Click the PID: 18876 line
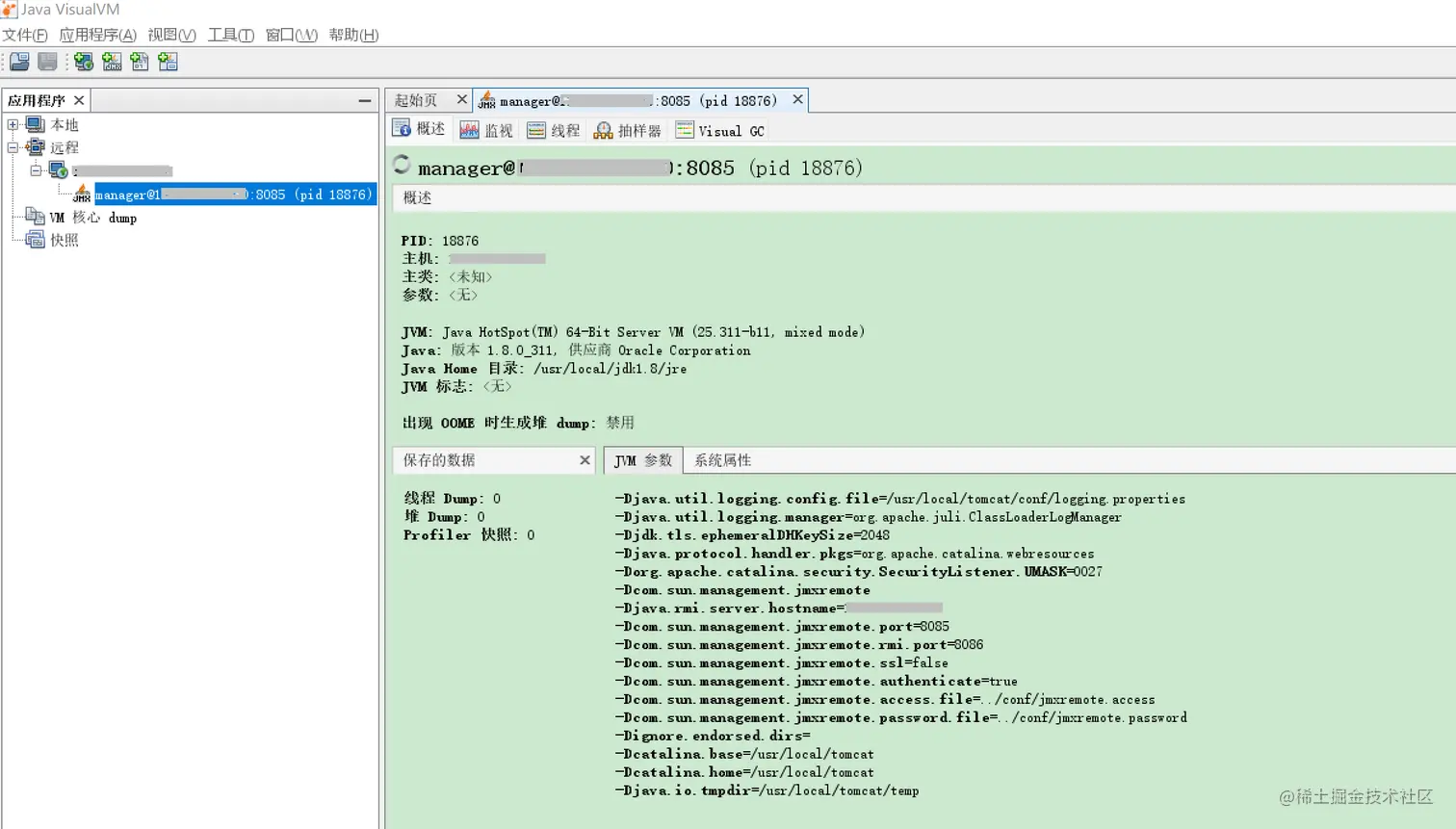1456x829 pixels. 440,241
